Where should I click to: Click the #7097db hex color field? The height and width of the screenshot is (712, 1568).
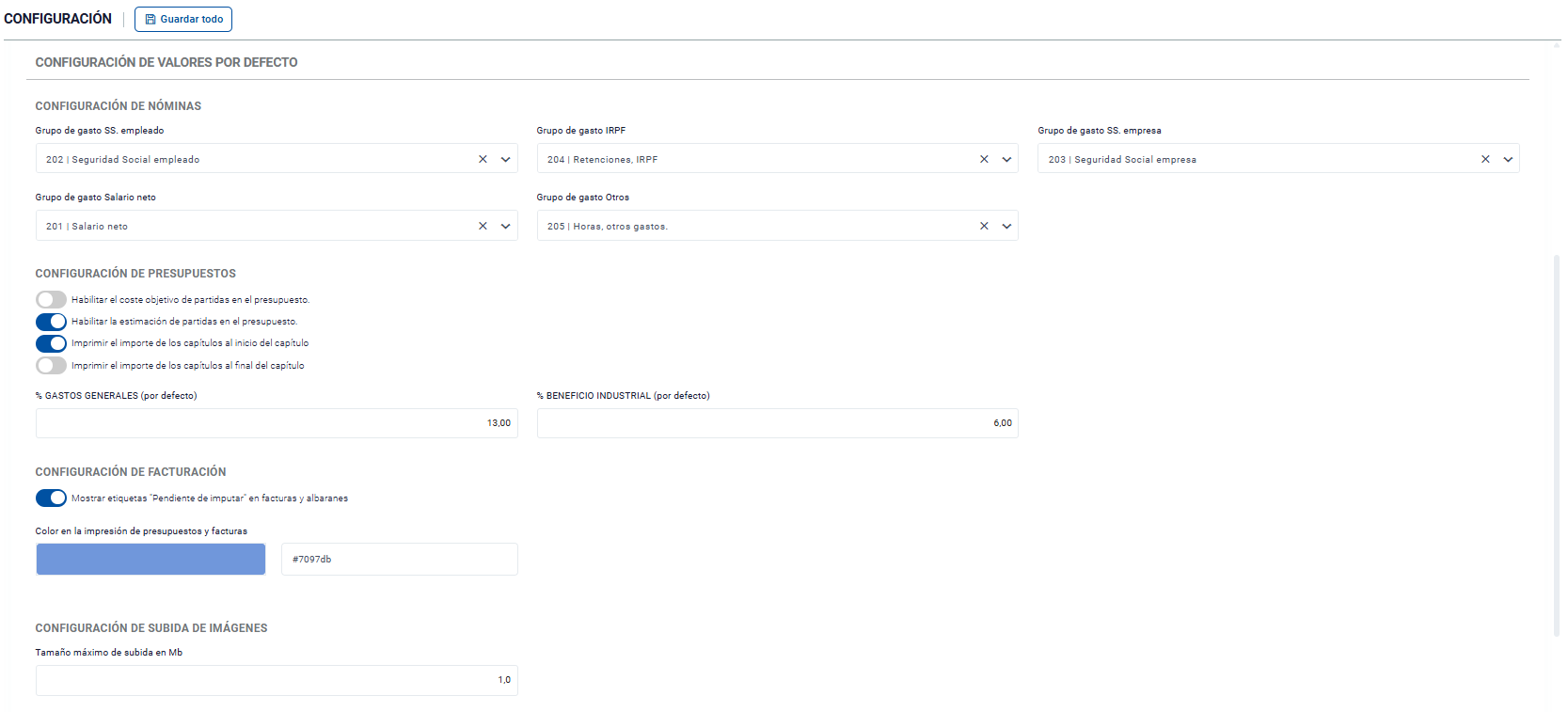click(x=399, y=559)
